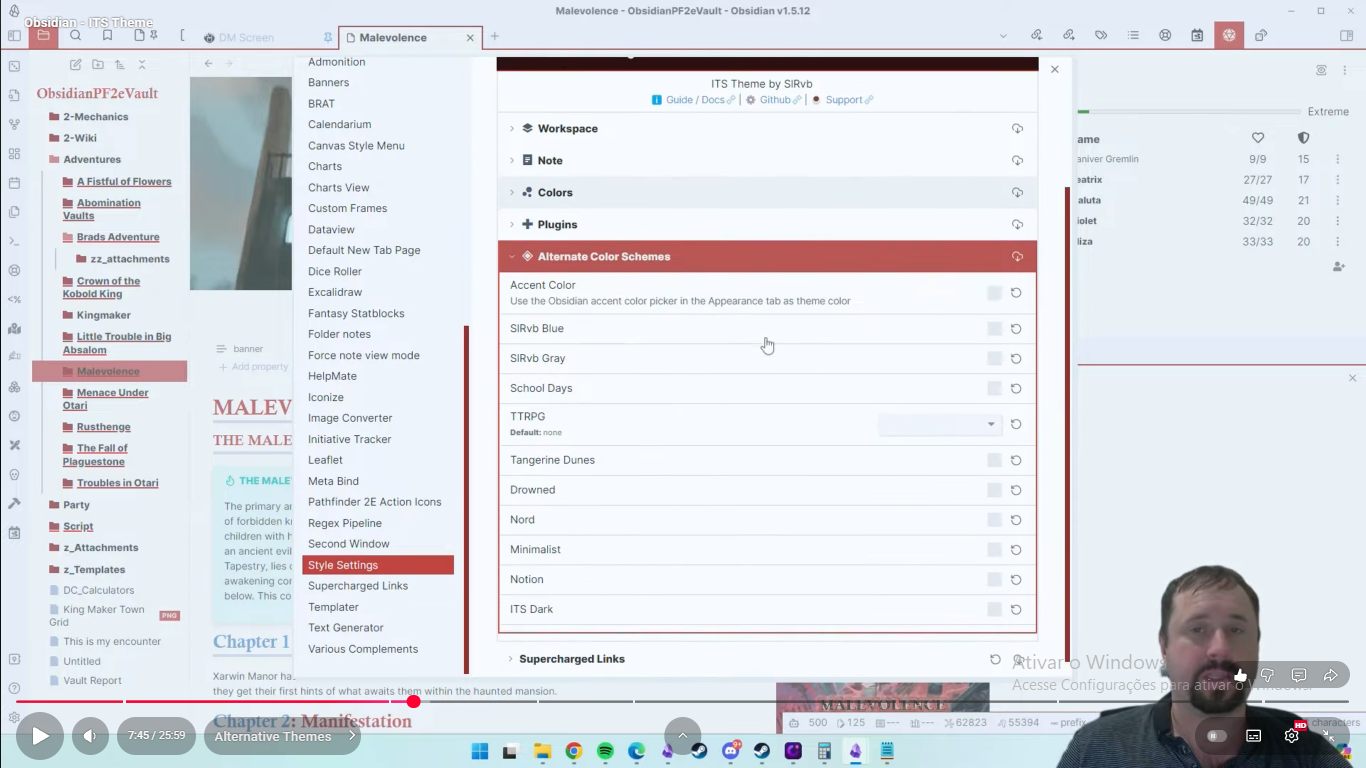
Task: Select the file explorer folder icon
Action: click(x=43, y=36)
